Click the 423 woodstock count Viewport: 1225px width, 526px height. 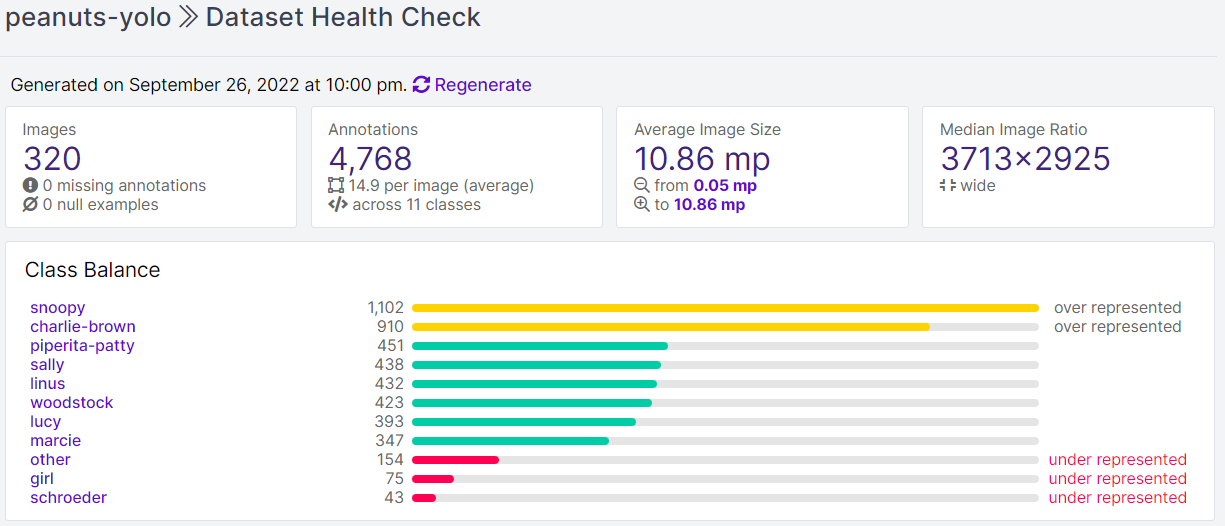(390, 403)
